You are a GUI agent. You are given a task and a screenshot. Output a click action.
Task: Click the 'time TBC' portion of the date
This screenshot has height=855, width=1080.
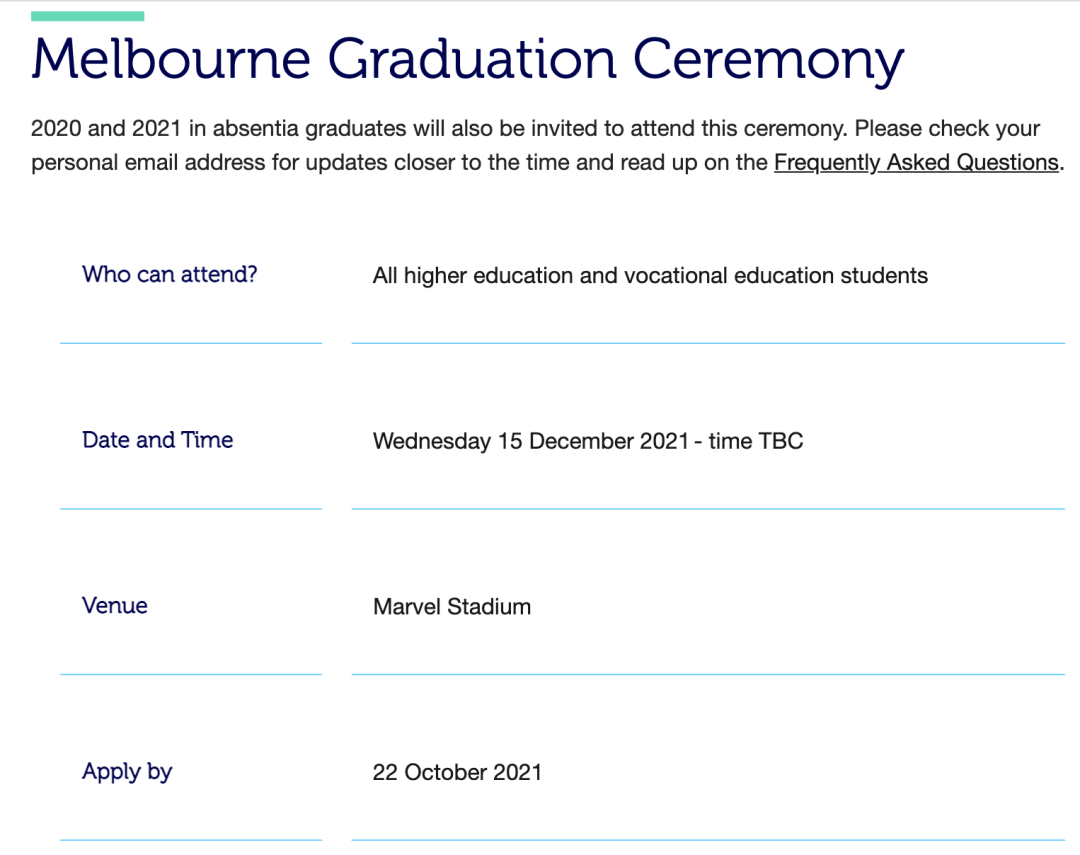[756, 441]
